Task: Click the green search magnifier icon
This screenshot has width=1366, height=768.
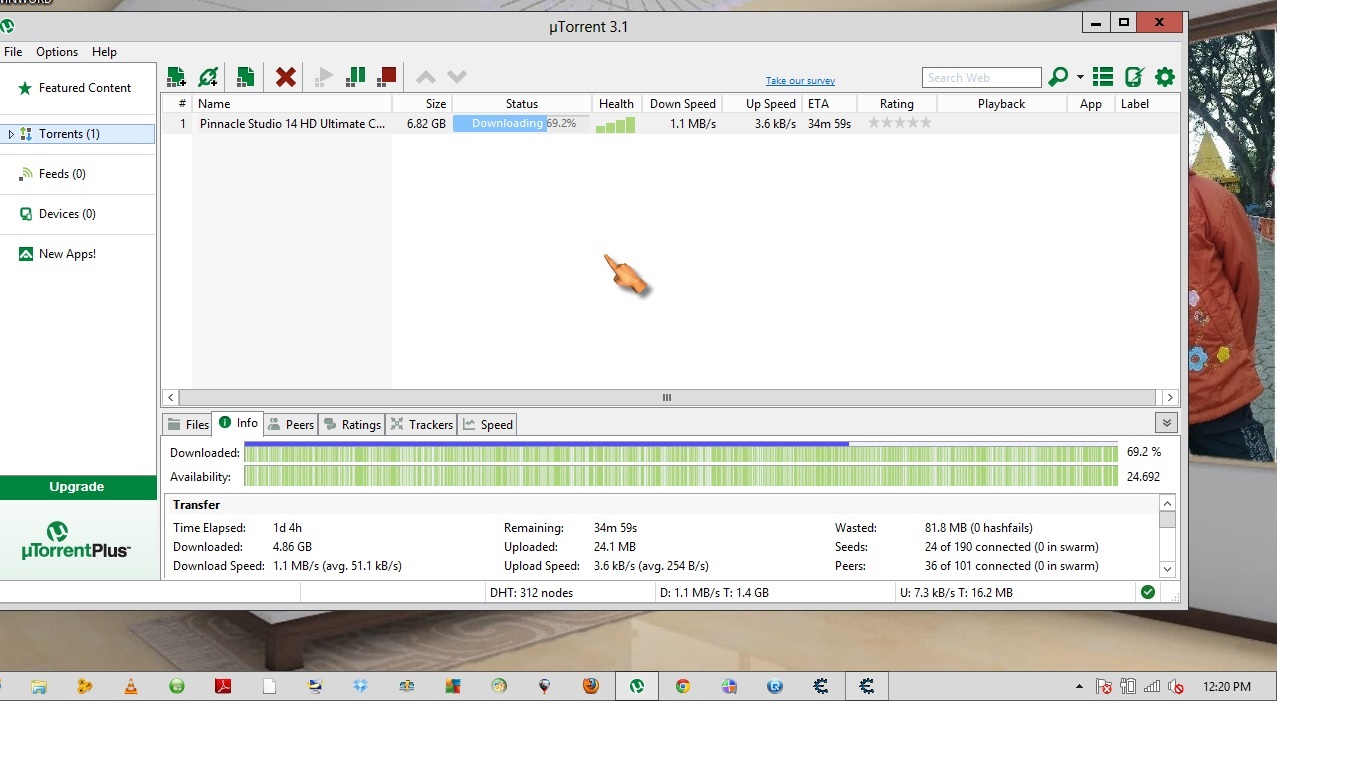Action: coord(1058,77)
